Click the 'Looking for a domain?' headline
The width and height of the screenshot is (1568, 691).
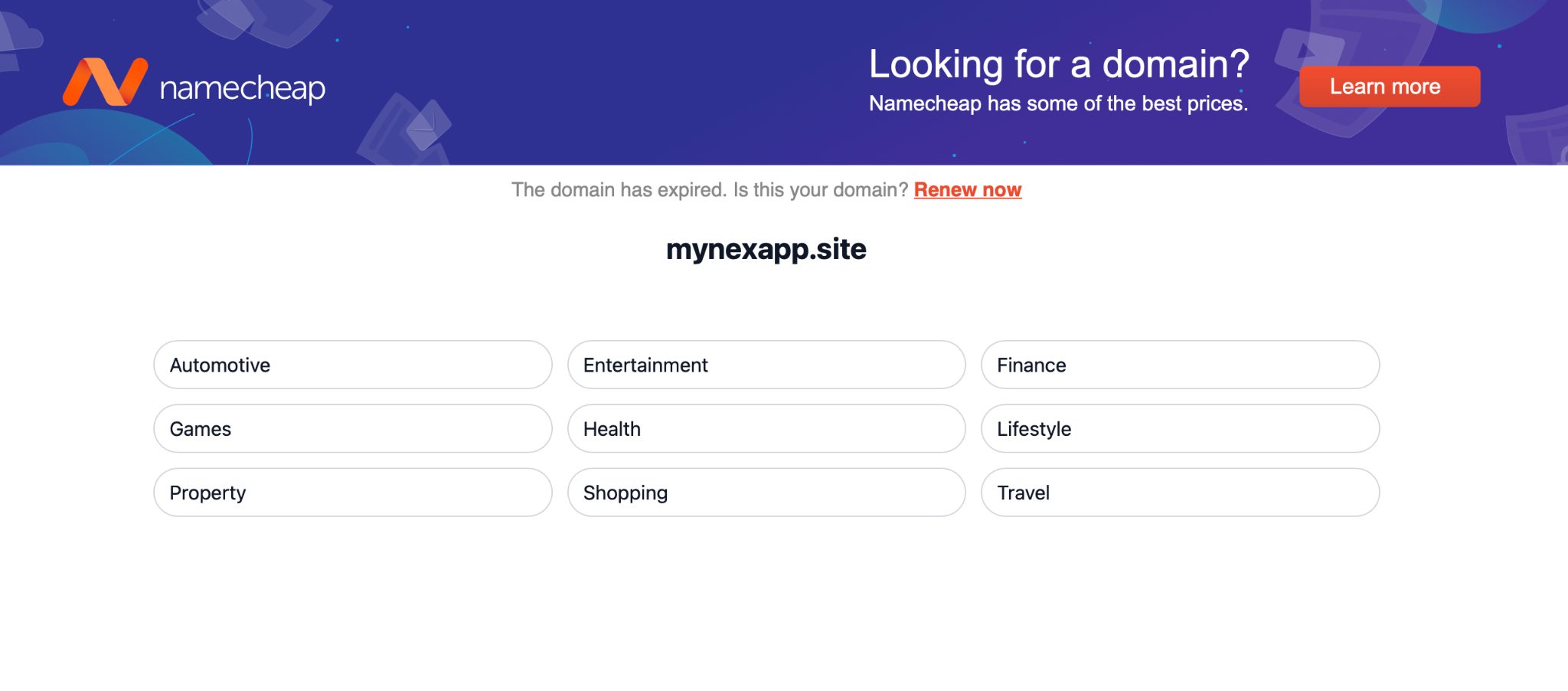pos(1060,64)
